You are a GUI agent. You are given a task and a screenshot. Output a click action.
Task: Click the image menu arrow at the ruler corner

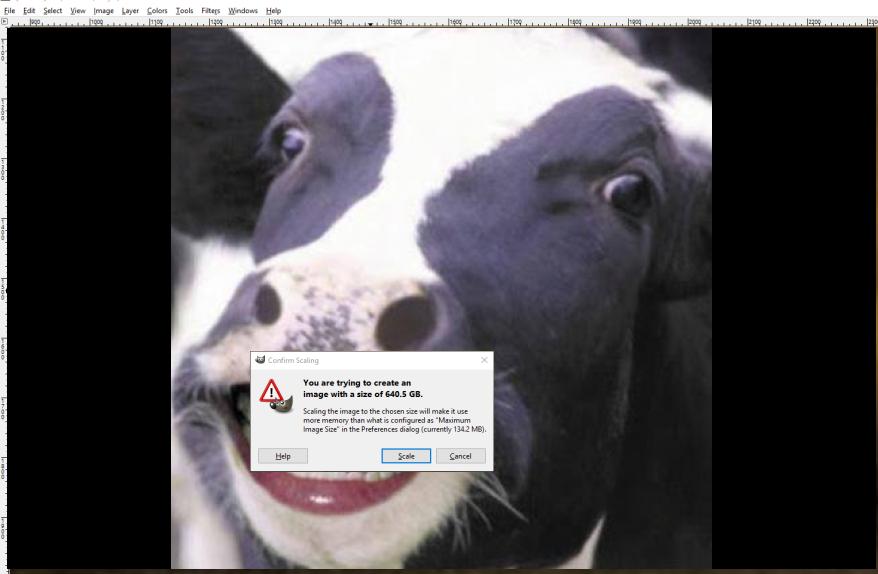click(x=4, y=20)
